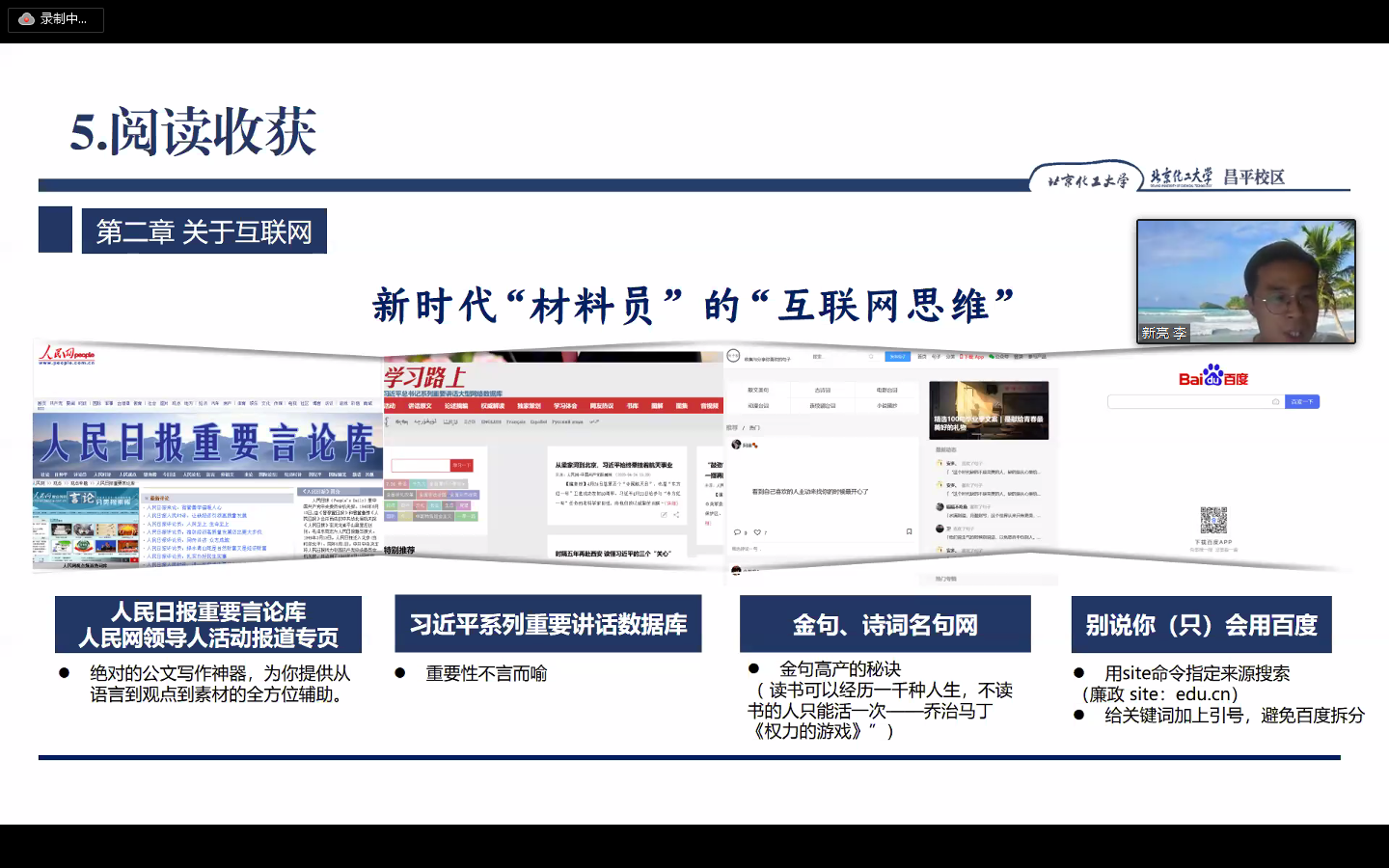Click the 学习体会 tab in 学习路上 nav
This screenshot has width=1389, height=868.
pos(565,406)
